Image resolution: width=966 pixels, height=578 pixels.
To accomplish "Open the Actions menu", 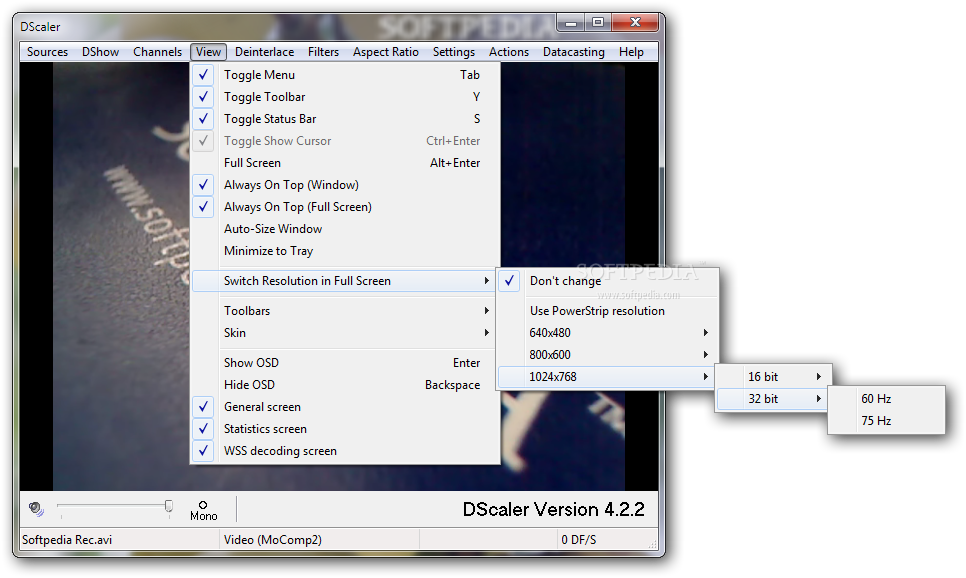I will [x=509, y=52].
